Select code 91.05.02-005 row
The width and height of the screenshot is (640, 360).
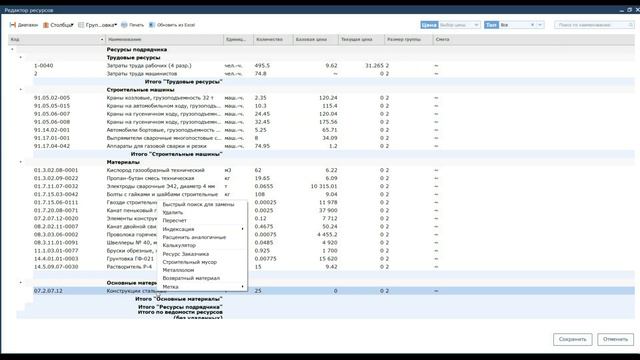334,98
